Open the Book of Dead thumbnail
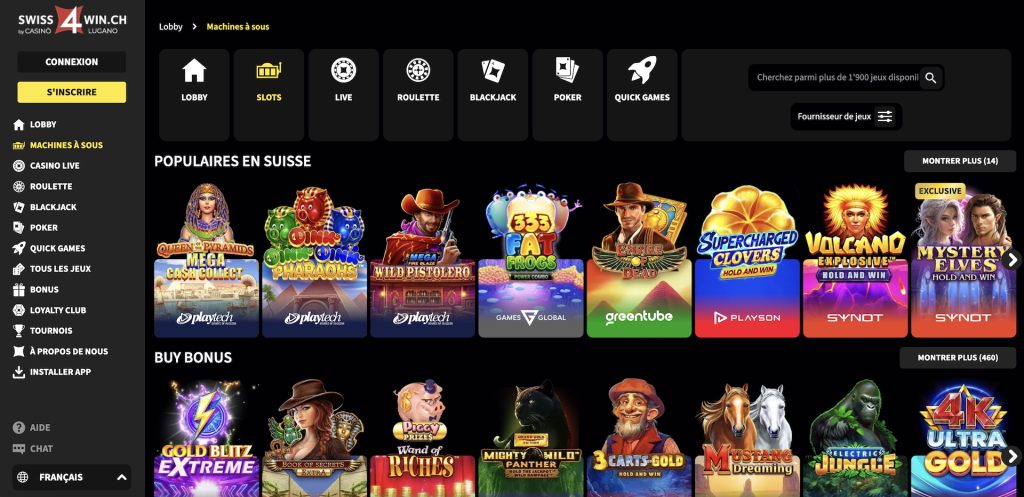The image size is (1024, 497). coord(639,260)
